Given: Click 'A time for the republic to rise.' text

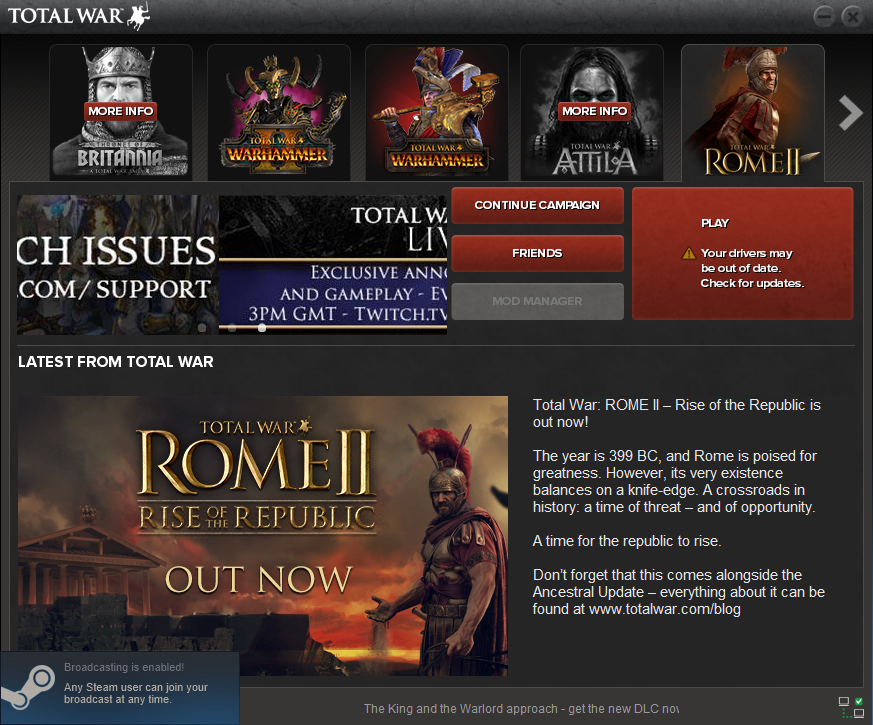Looking at the screenshot, I should [627, 541].
